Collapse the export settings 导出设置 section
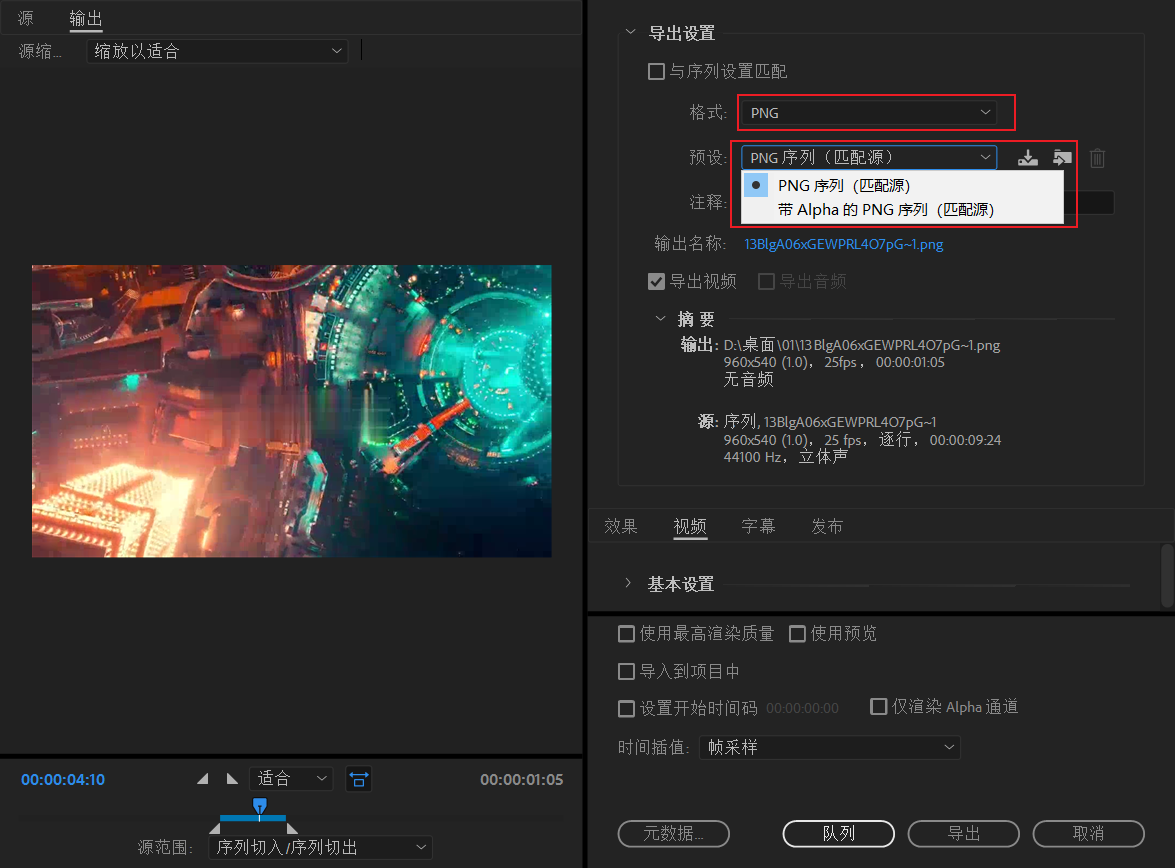This screenshot has width=1175, height=868. (630, 32)
